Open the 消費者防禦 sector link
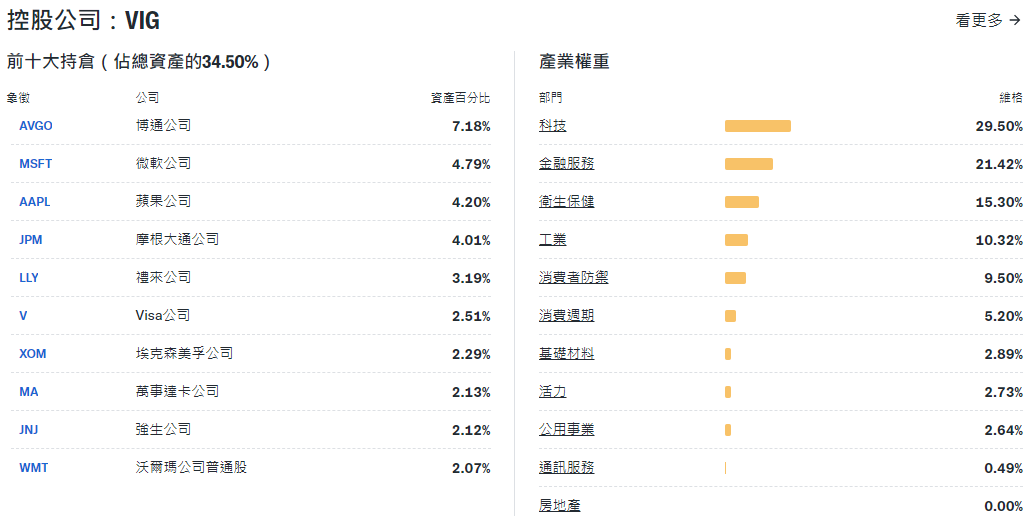The image size is (1031, 524). (x=573, y=278)
